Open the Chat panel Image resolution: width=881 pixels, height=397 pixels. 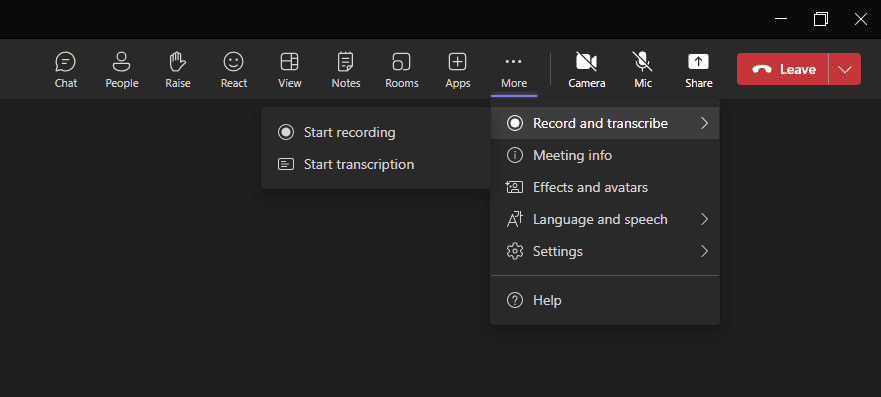66,70
